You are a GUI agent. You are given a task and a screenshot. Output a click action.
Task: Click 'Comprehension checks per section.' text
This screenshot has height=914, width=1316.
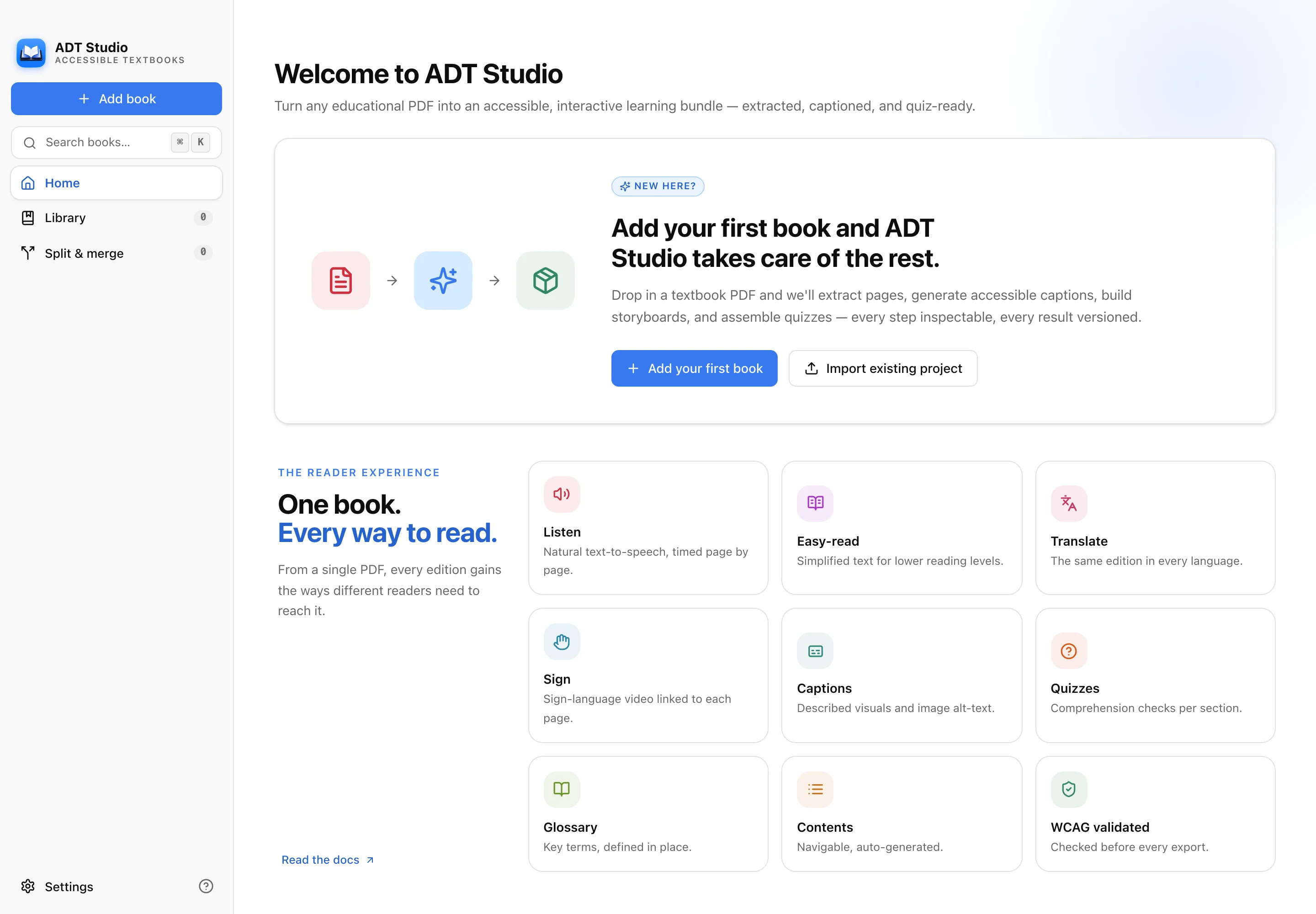click(1146, 708)
